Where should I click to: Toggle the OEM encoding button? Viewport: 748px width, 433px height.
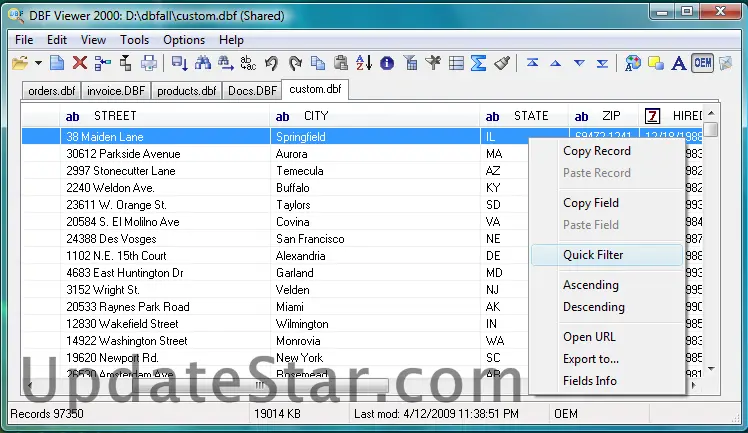703,63
